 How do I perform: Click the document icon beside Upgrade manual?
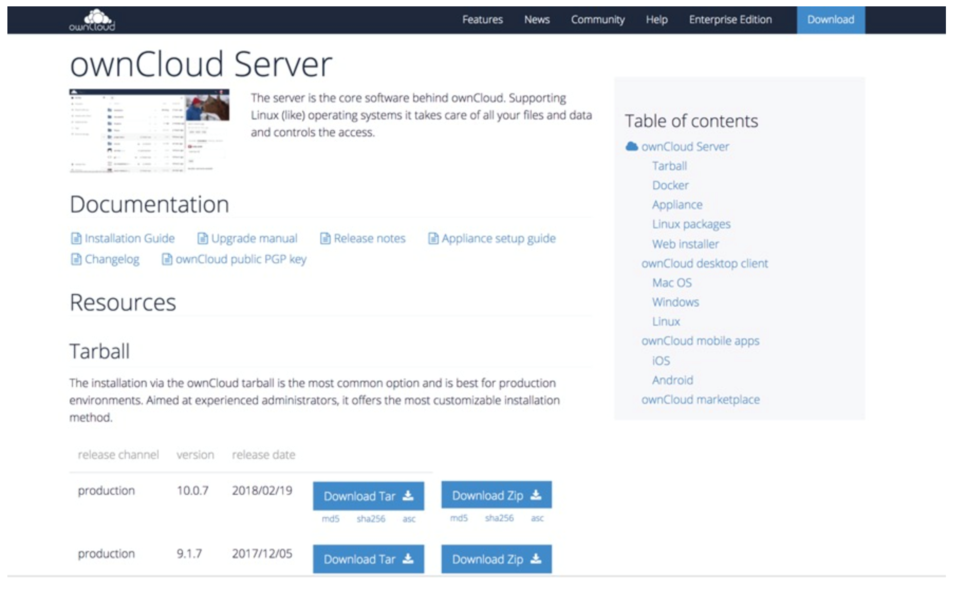pyautogui.click(x=202, y=238)
